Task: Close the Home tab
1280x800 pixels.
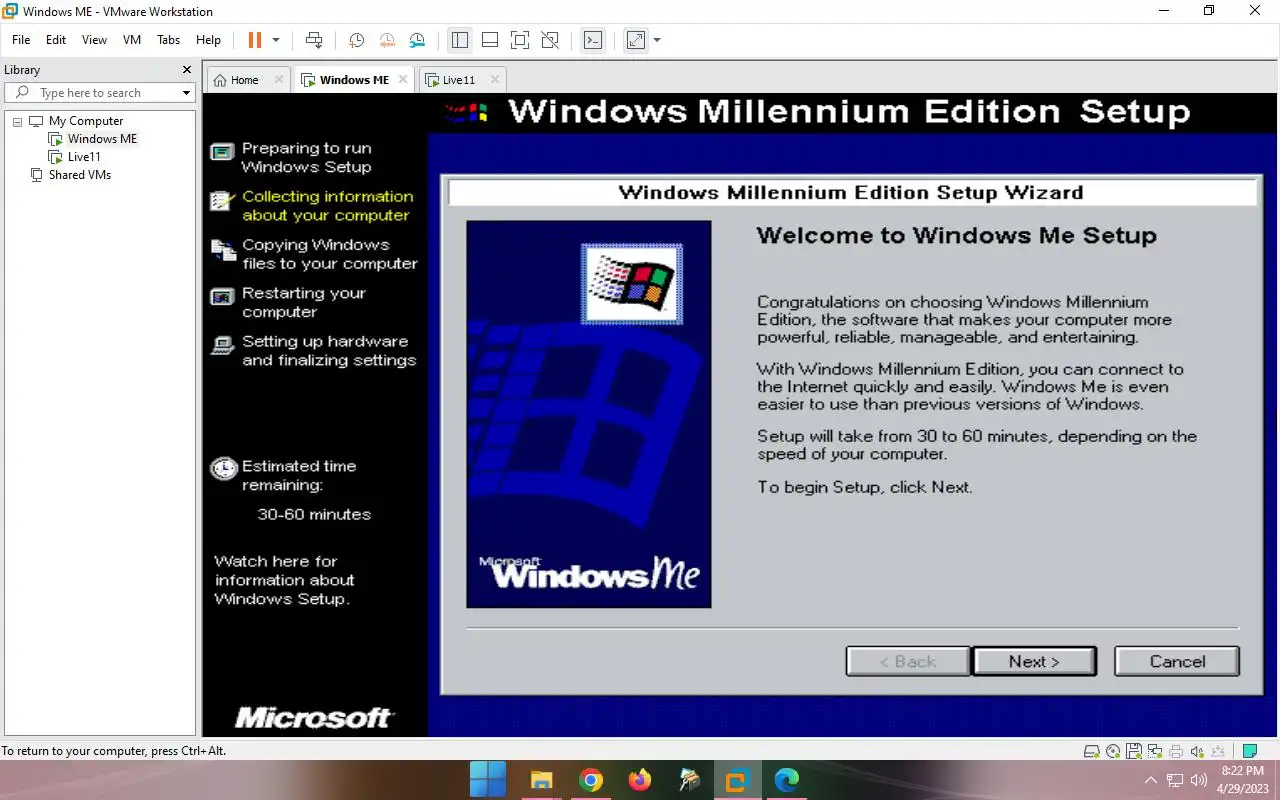Action: [x=279, y=79]
